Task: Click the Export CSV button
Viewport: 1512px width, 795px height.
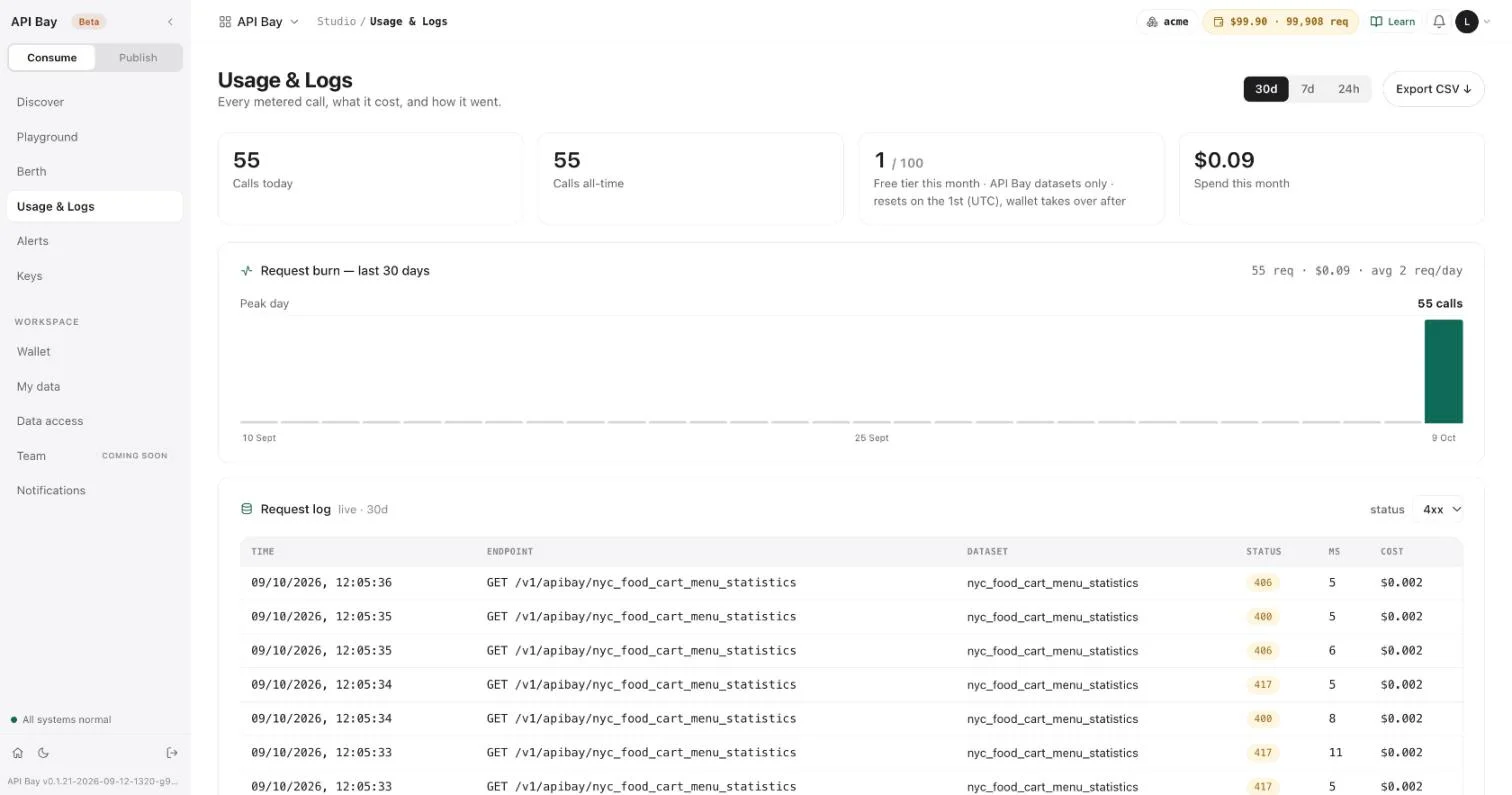Action: (x=1433, y=89)
